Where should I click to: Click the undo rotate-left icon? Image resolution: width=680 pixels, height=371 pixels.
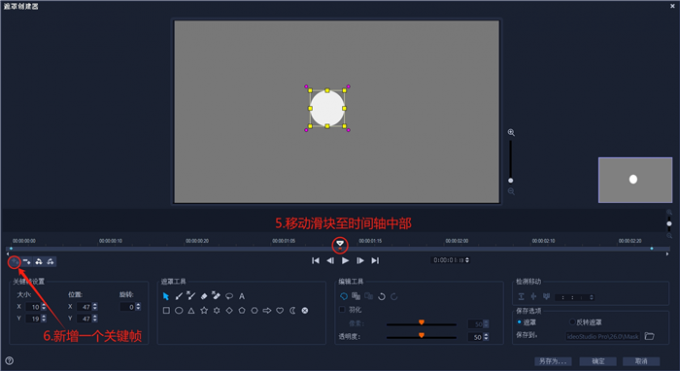pyautogui.click(x=382, y=296)
